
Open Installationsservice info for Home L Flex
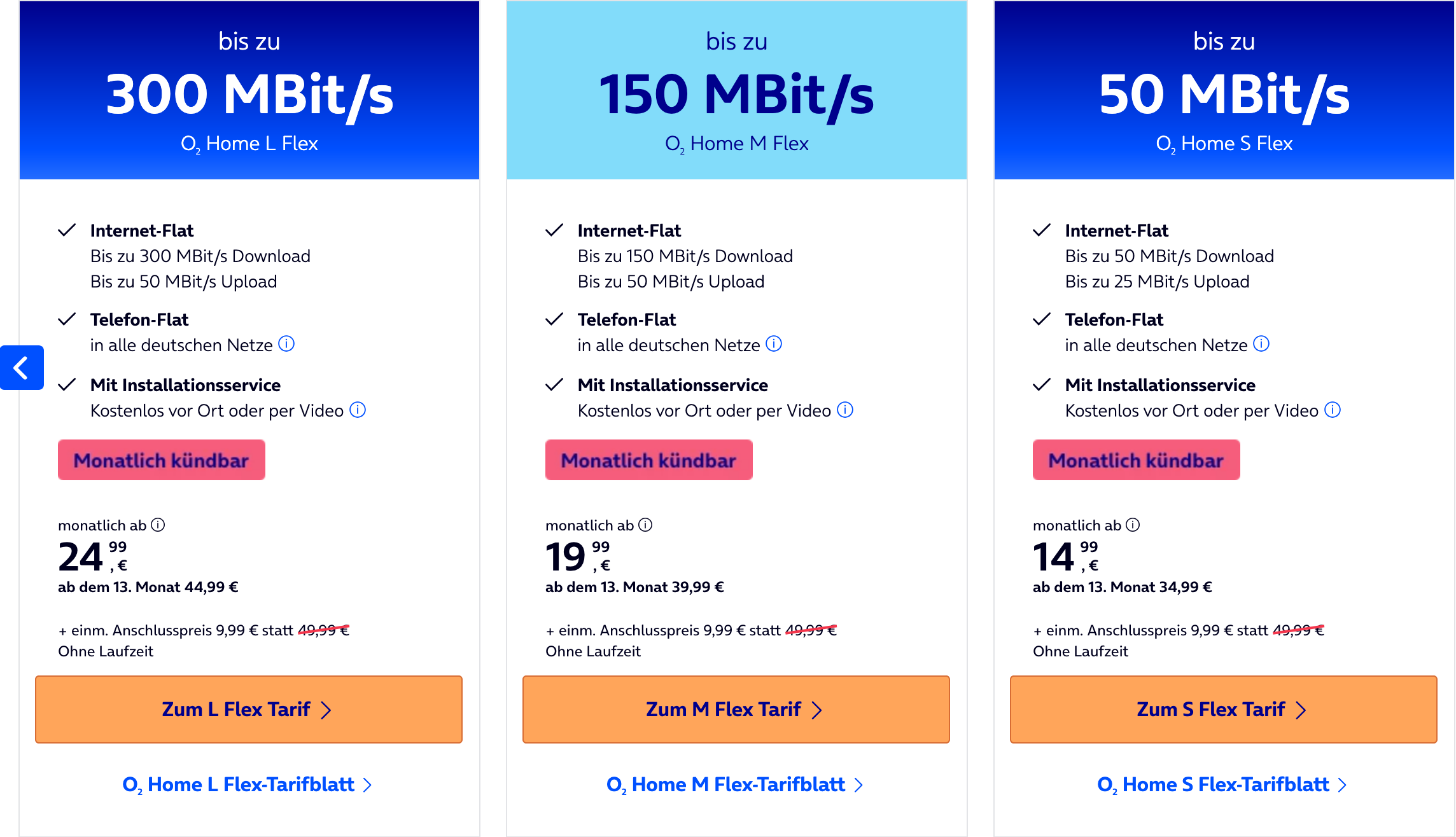[358, 410]
